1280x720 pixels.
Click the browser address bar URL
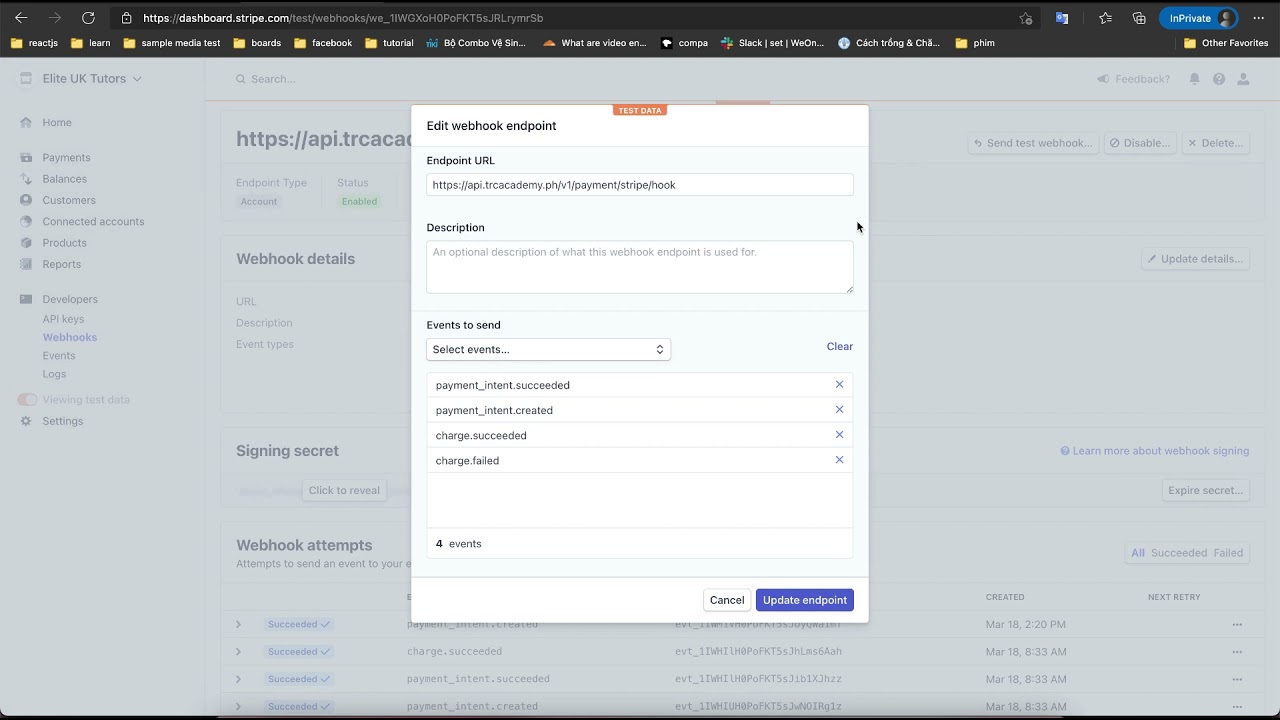[343, 18]
